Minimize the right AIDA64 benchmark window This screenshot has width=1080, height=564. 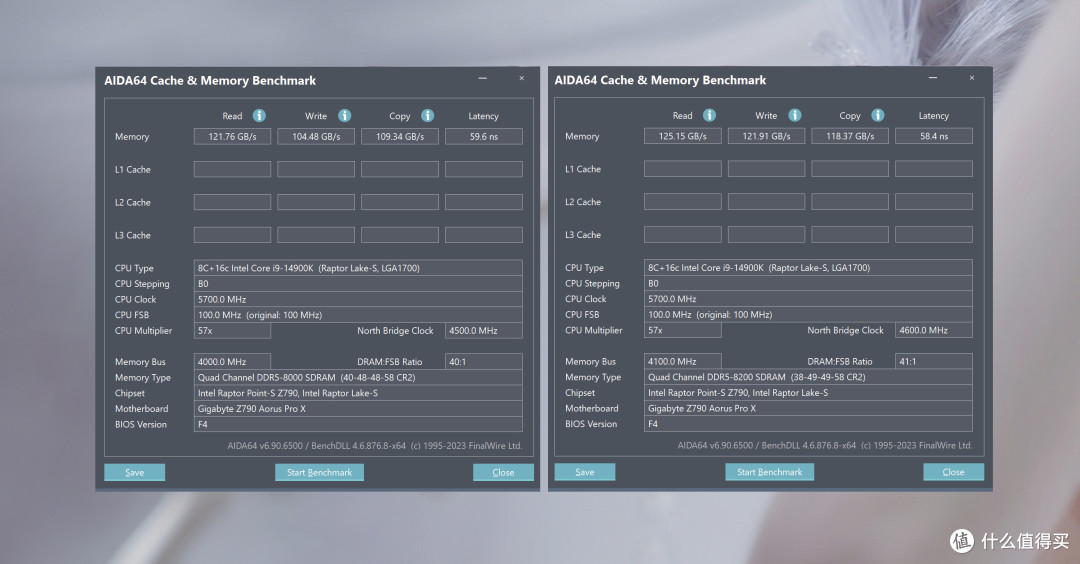[933, 78]
